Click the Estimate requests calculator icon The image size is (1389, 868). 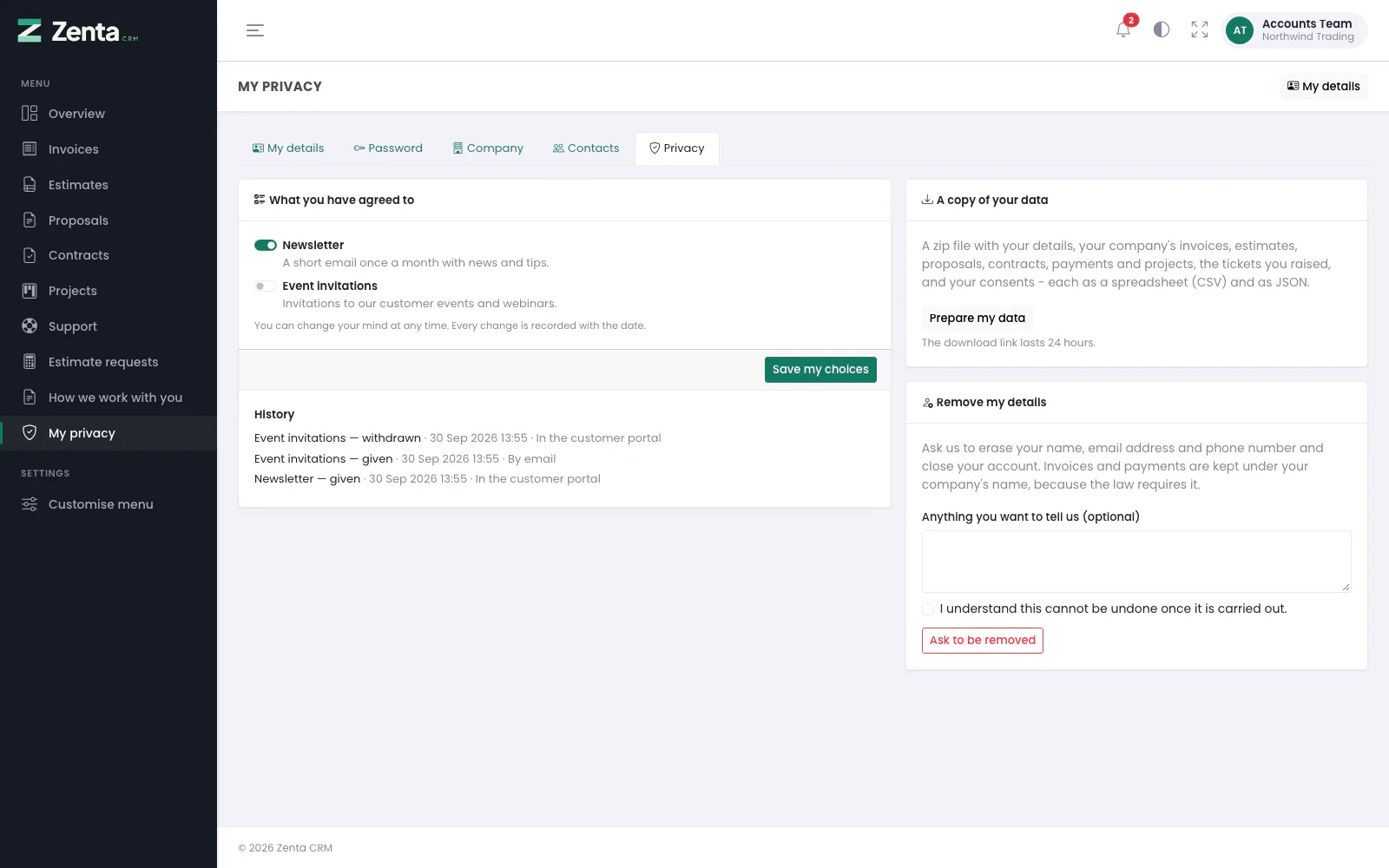coord(30,362)
